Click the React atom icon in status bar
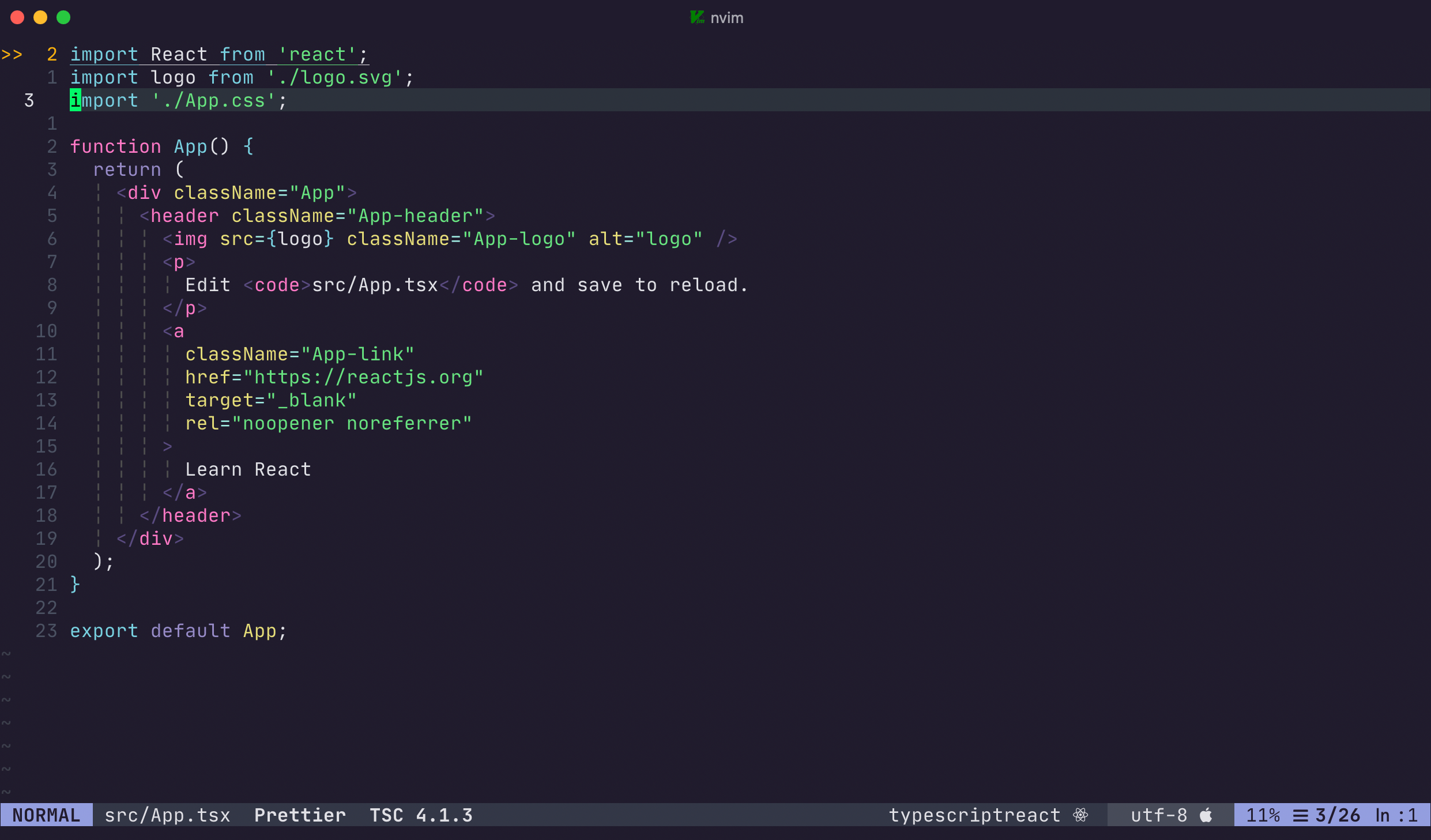Image resolution: width=1431 pixels, height=840 pixels. (1080, 815)
